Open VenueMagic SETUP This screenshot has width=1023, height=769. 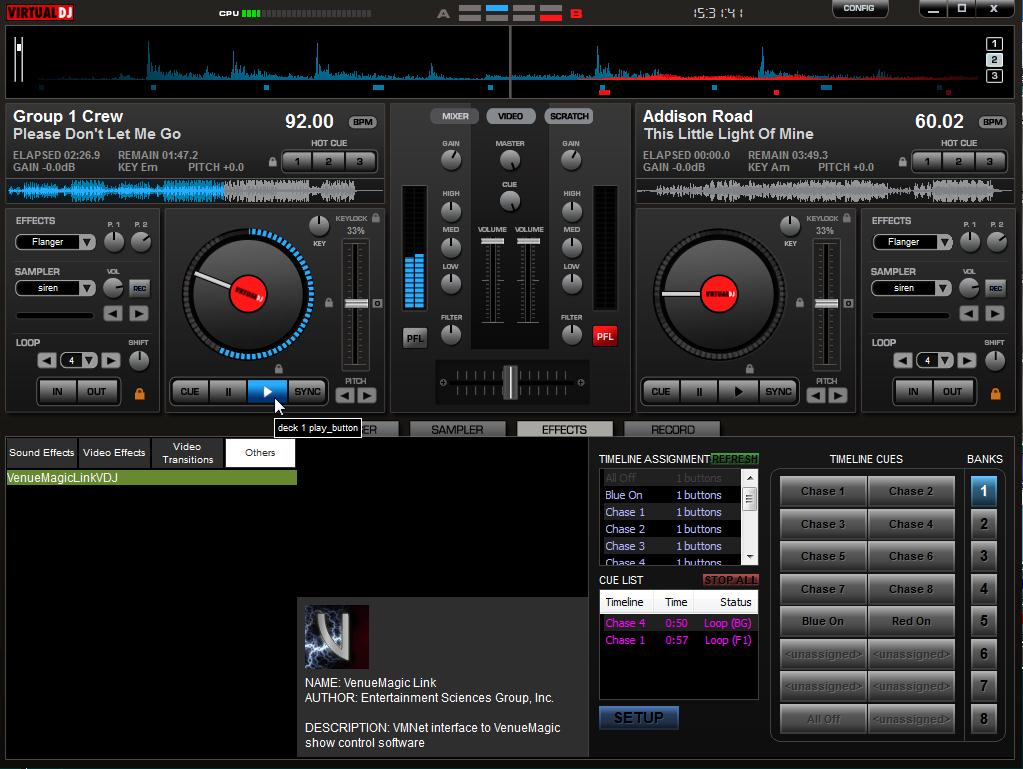(x=639, y=717)
